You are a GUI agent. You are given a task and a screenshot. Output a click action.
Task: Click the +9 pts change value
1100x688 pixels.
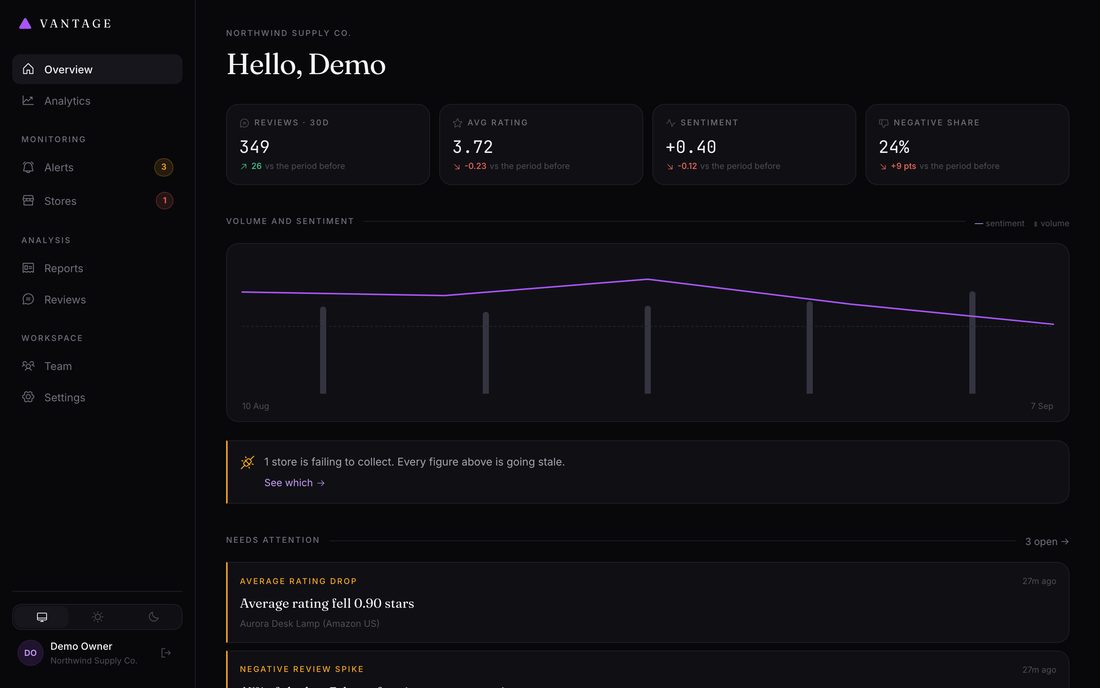[x=903, y=166]
